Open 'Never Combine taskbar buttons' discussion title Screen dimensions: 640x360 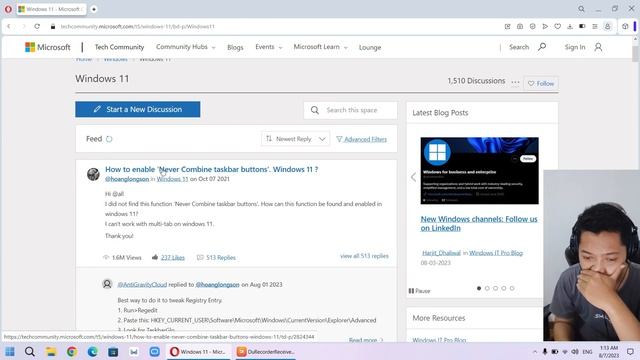coord(211,169)
